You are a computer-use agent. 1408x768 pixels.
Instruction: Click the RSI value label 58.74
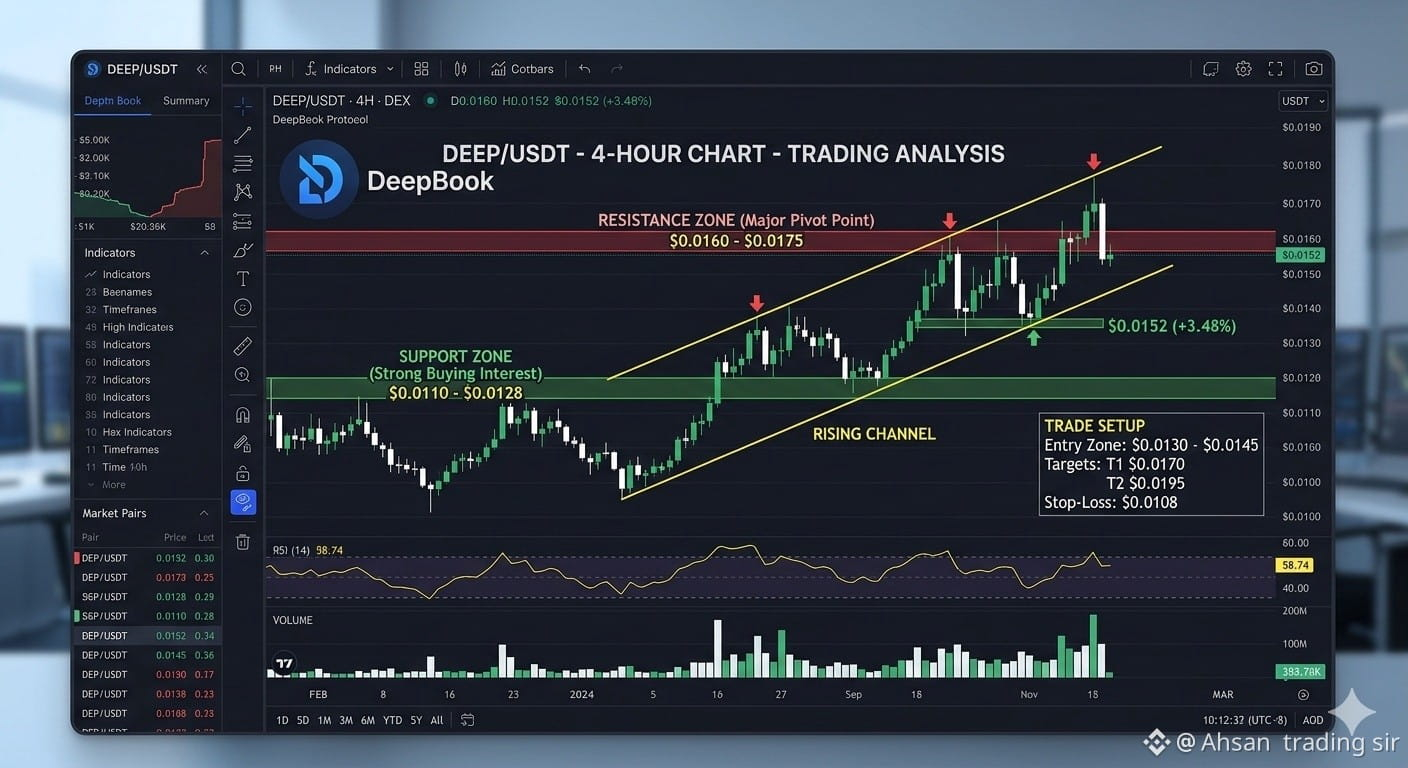pos(1295,565)
